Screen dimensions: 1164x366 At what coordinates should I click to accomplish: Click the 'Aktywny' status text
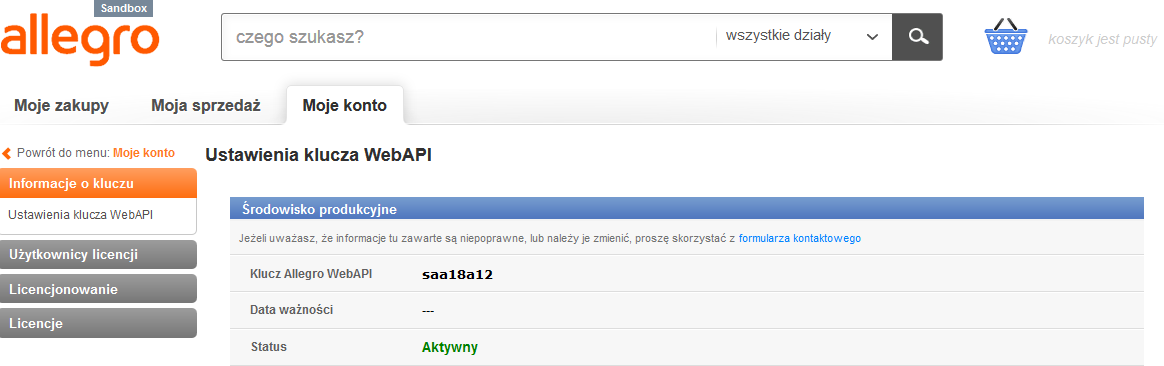[450, 347]
